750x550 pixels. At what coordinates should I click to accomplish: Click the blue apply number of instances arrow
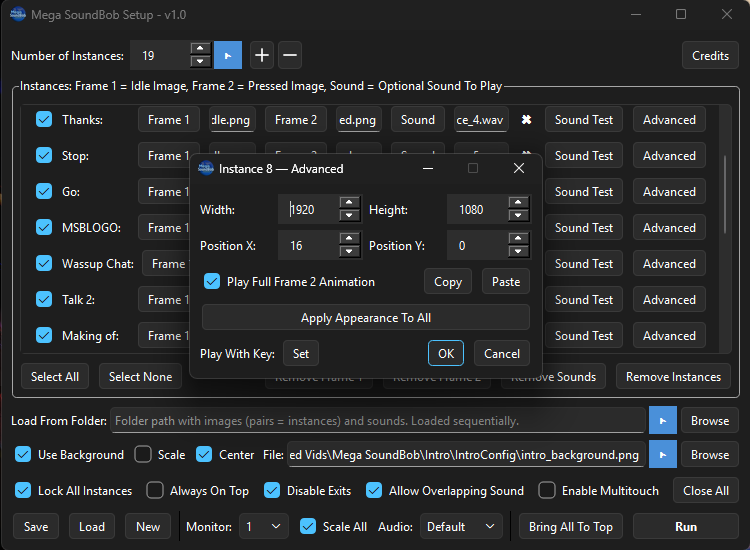(x=228, y=56)
